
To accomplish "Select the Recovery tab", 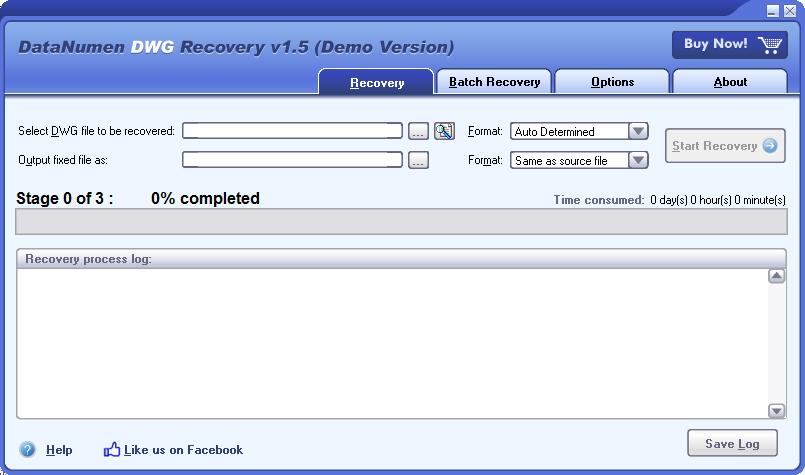I will pos(377,83).
